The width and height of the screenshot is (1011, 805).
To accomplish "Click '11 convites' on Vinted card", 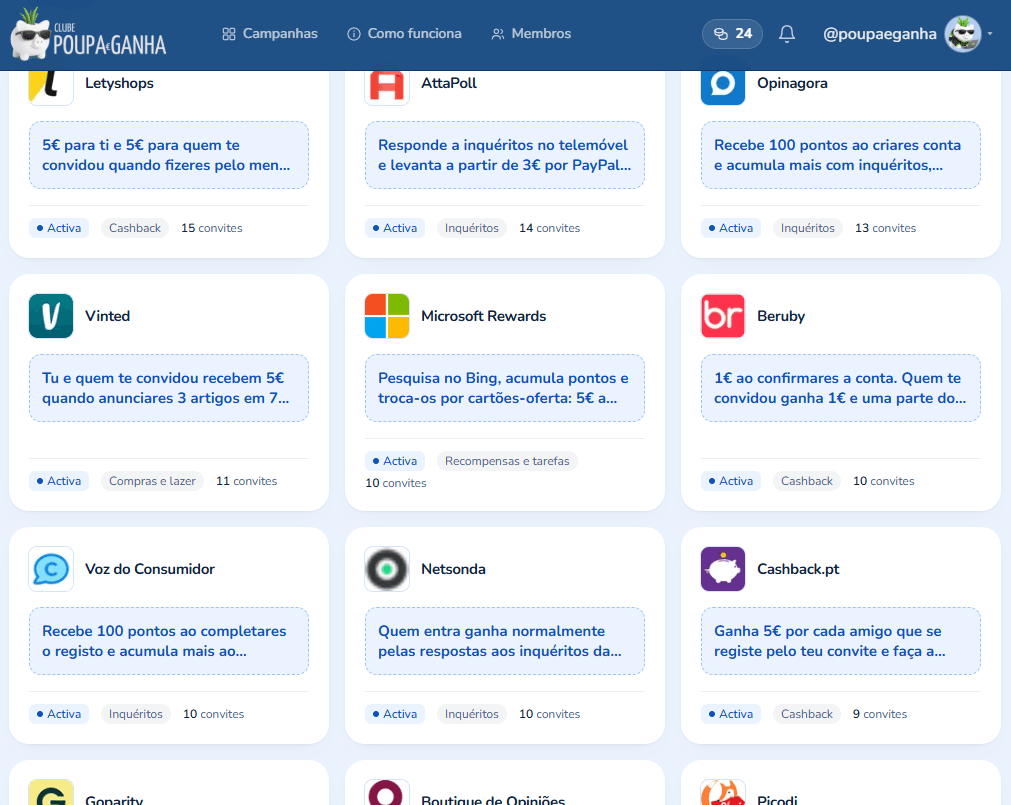I will click(x=246, y=481).
